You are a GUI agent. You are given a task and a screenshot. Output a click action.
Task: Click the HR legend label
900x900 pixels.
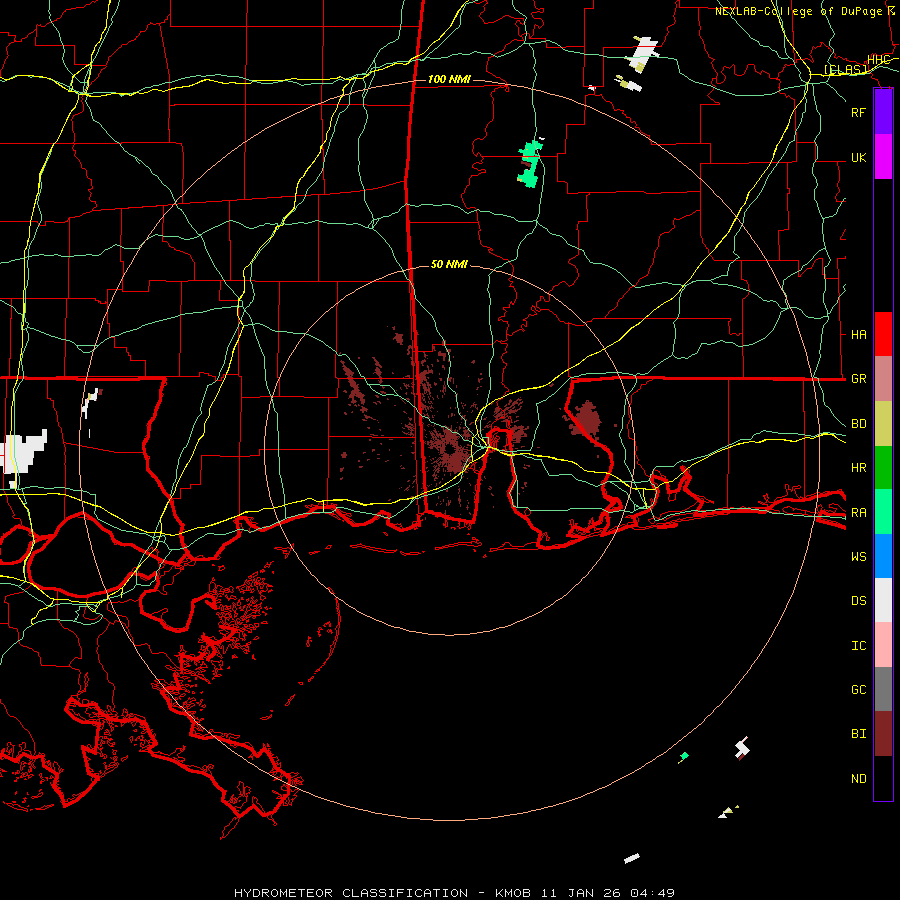tap(859, 468)
